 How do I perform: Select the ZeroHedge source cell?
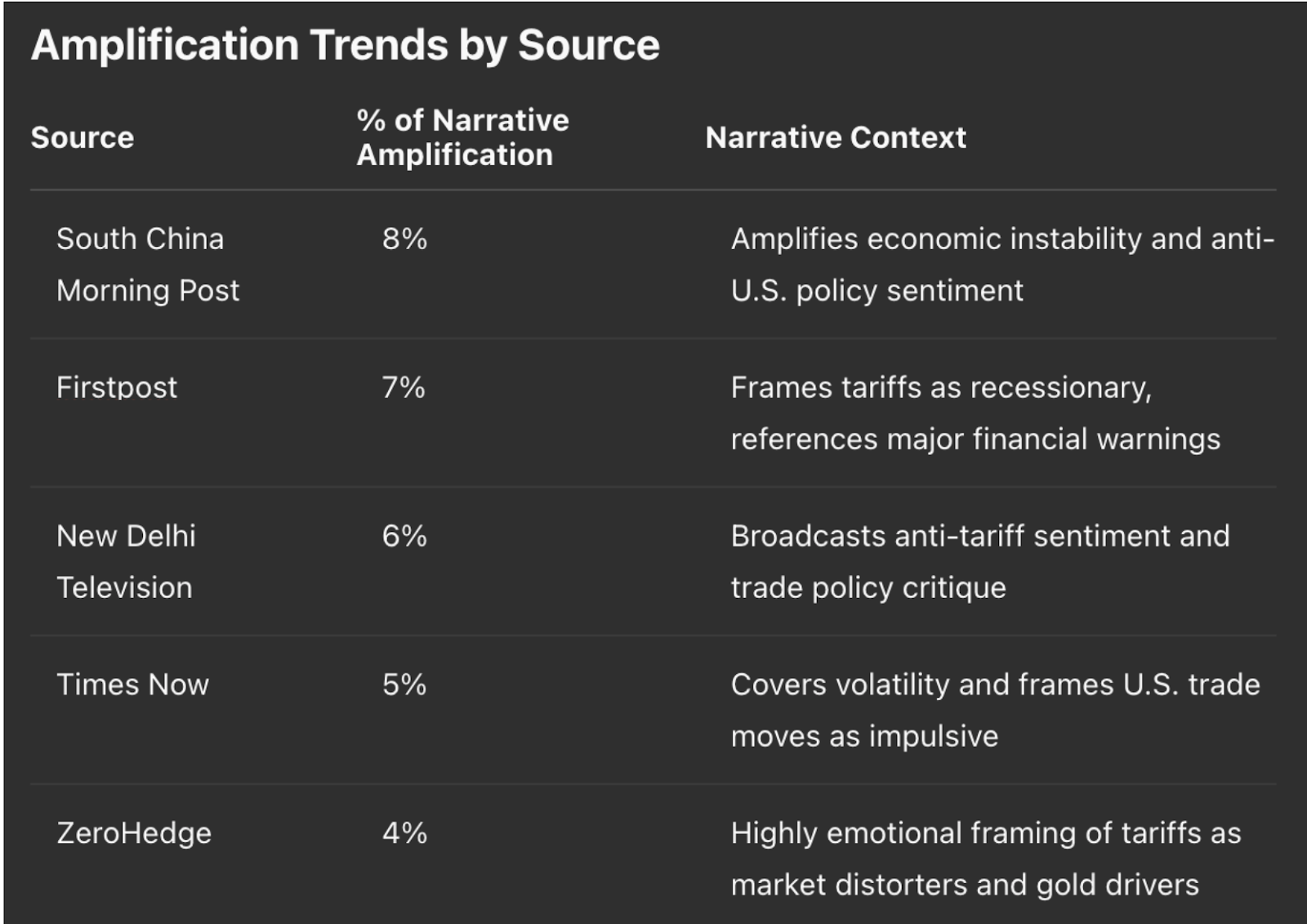134,833
